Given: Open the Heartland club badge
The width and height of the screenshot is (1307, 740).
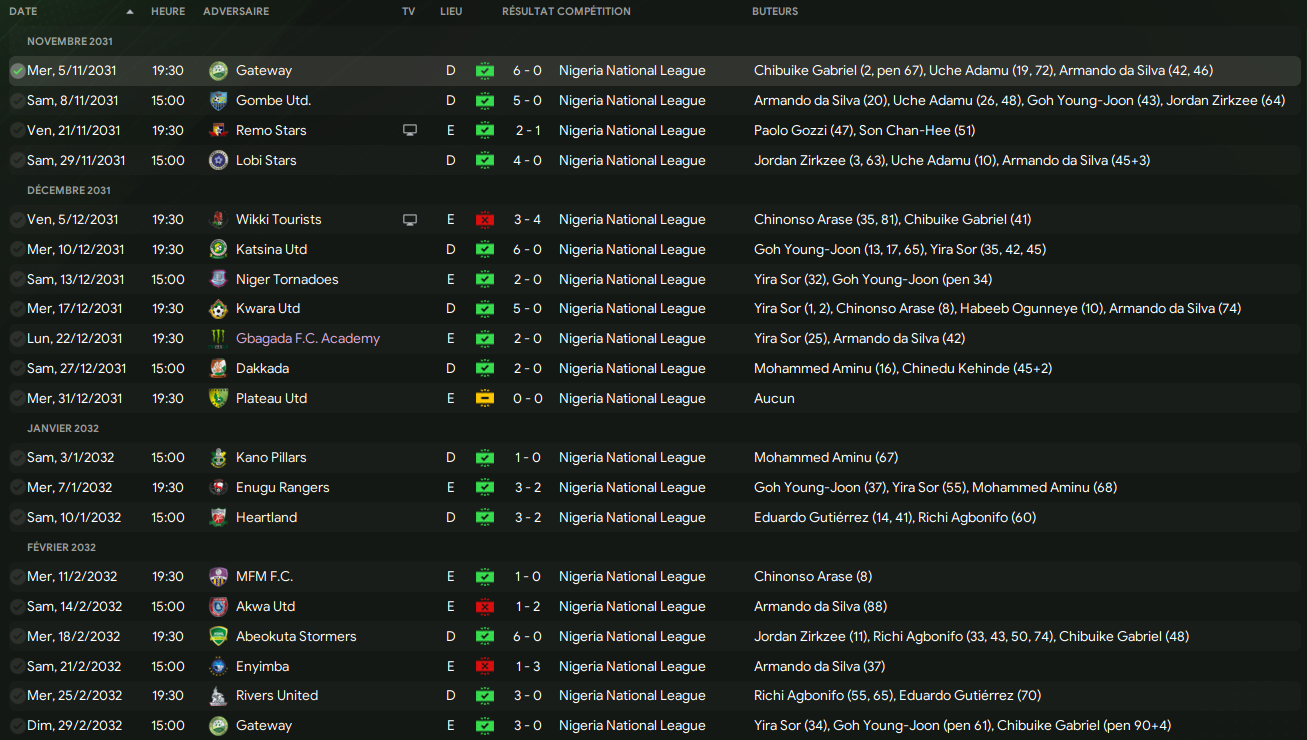Looking at the screenshot, I should pos(218,517).
